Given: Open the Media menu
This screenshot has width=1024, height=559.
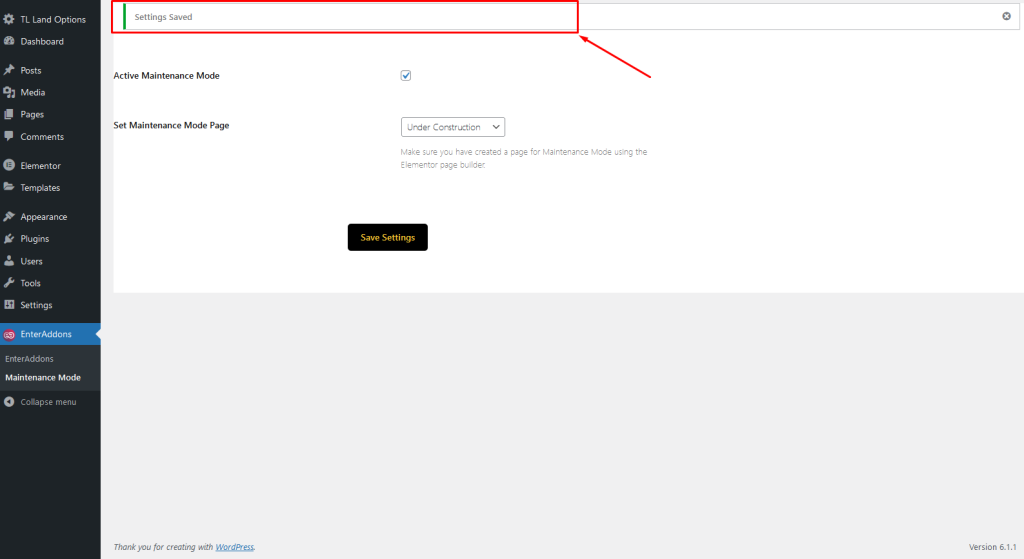Looking at the screenshot, I should [33, 92].
